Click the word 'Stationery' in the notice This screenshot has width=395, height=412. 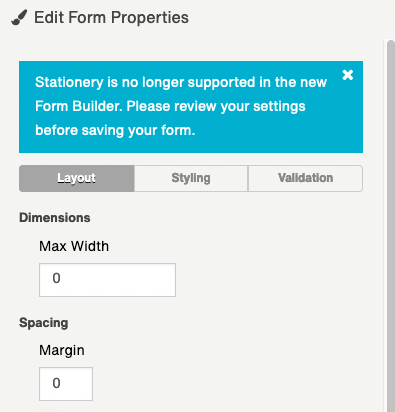tap(69, 82)
